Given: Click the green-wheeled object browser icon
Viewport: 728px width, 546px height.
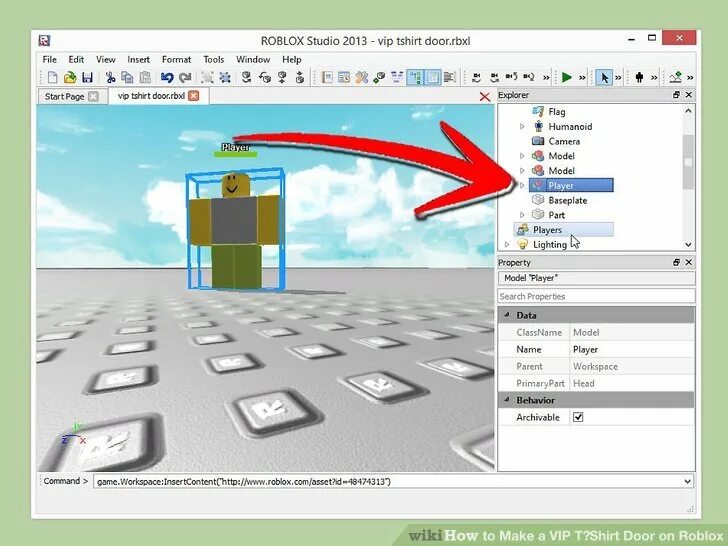Looking at the screenshot, I should [379, 77].
